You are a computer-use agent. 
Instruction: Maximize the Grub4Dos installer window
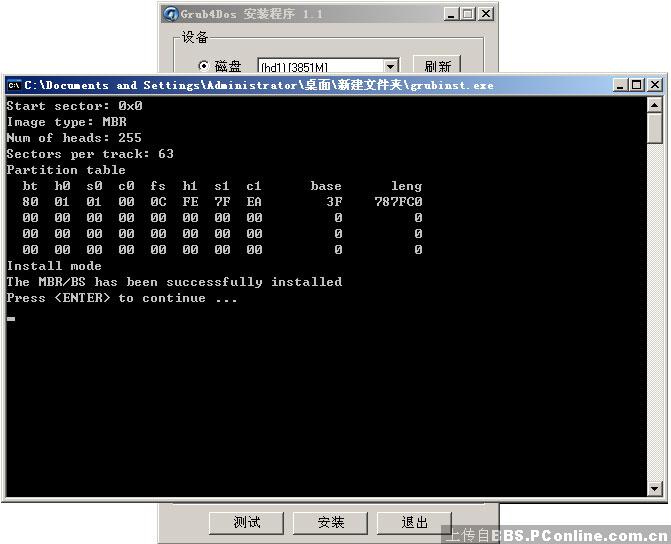coord(467,14)
